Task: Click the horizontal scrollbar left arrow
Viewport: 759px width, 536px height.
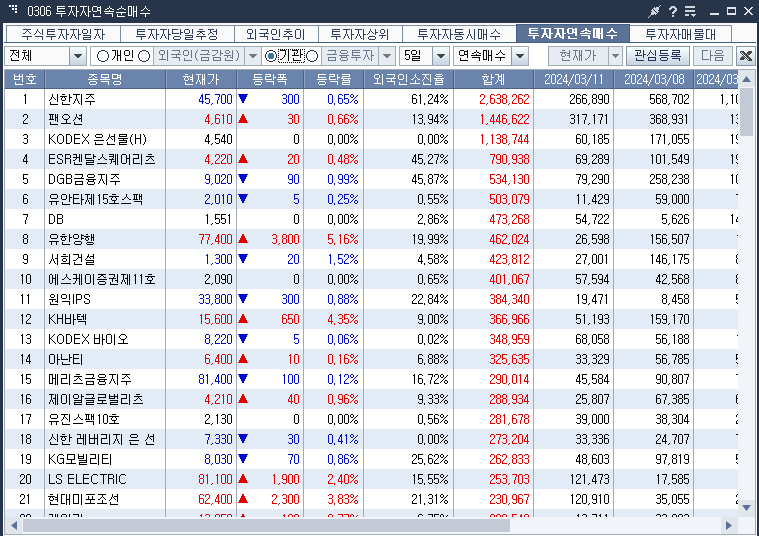Action: pos(14,525)
